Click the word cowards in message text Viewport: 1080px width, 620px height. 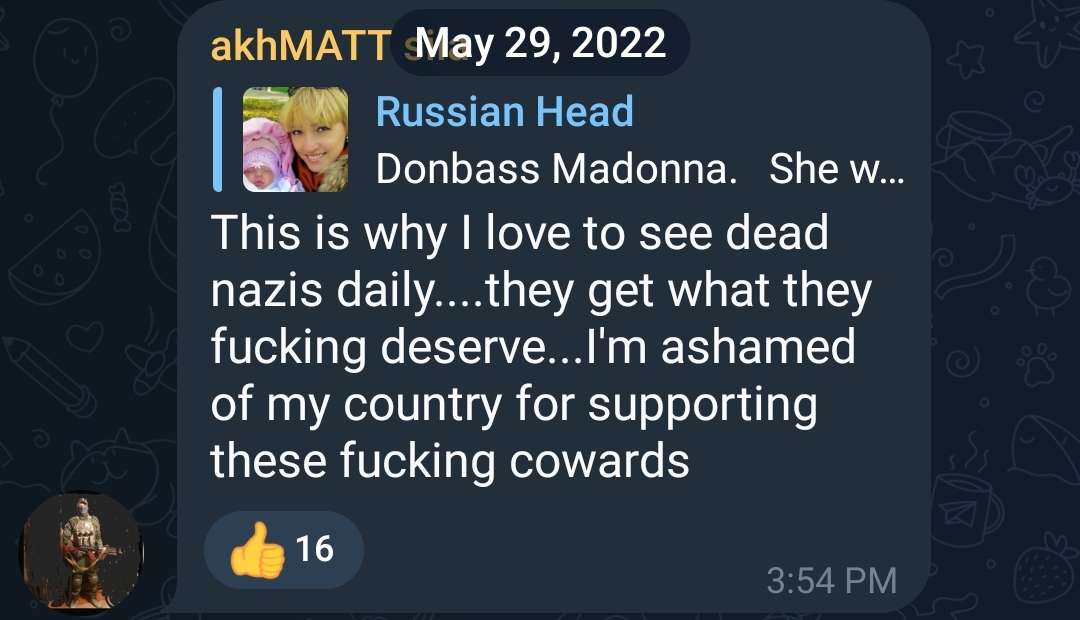[x=599, y=461]
